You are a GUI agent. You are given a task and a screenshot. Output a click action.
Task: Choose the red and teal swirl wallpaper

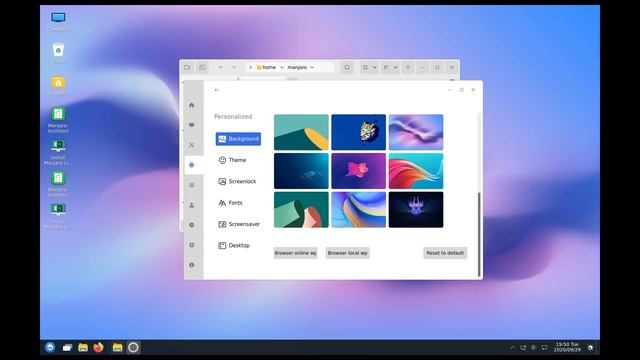pyautogui.click(x=416, y=171)
